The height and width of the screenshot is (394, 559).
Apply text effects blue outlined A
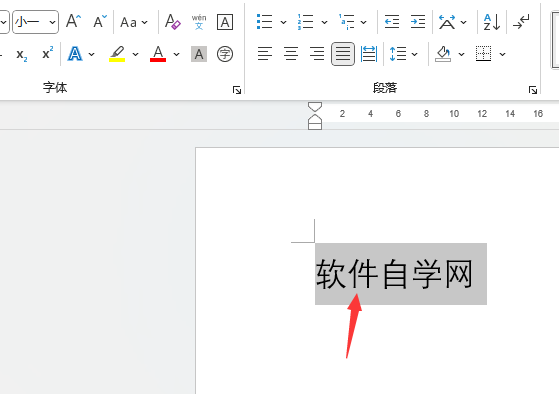pos(75,54)
